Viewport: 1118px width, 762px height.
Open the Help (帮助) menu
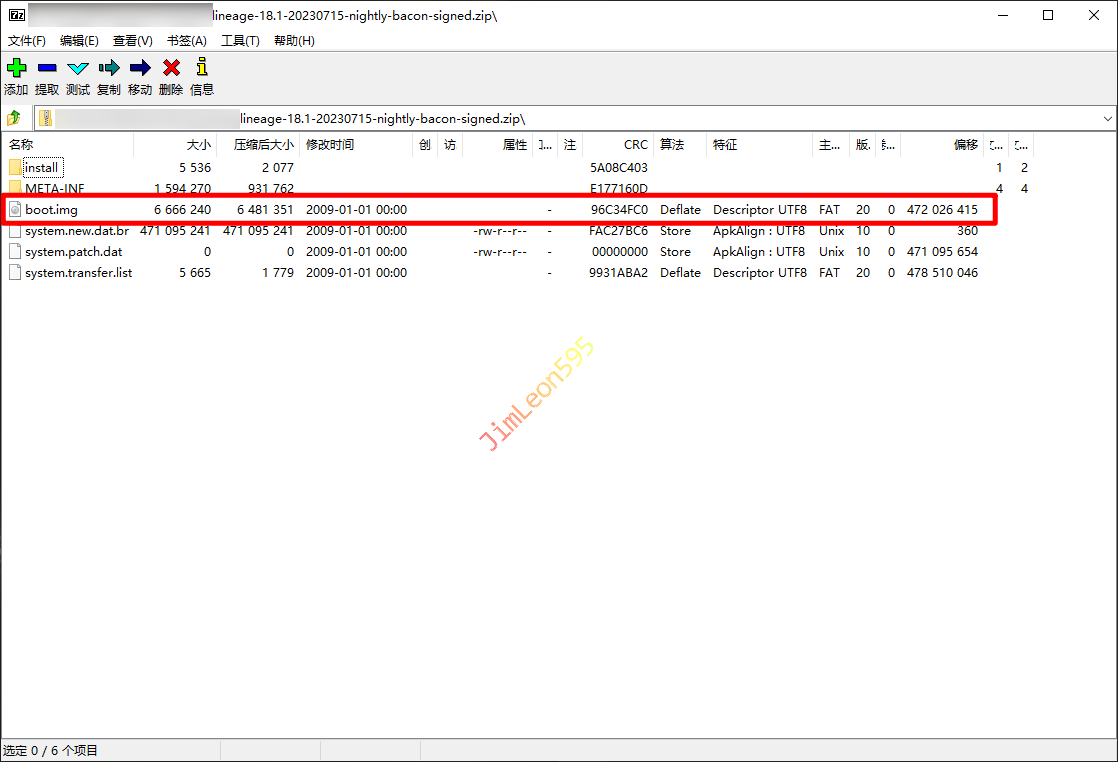tap(294, 41)
